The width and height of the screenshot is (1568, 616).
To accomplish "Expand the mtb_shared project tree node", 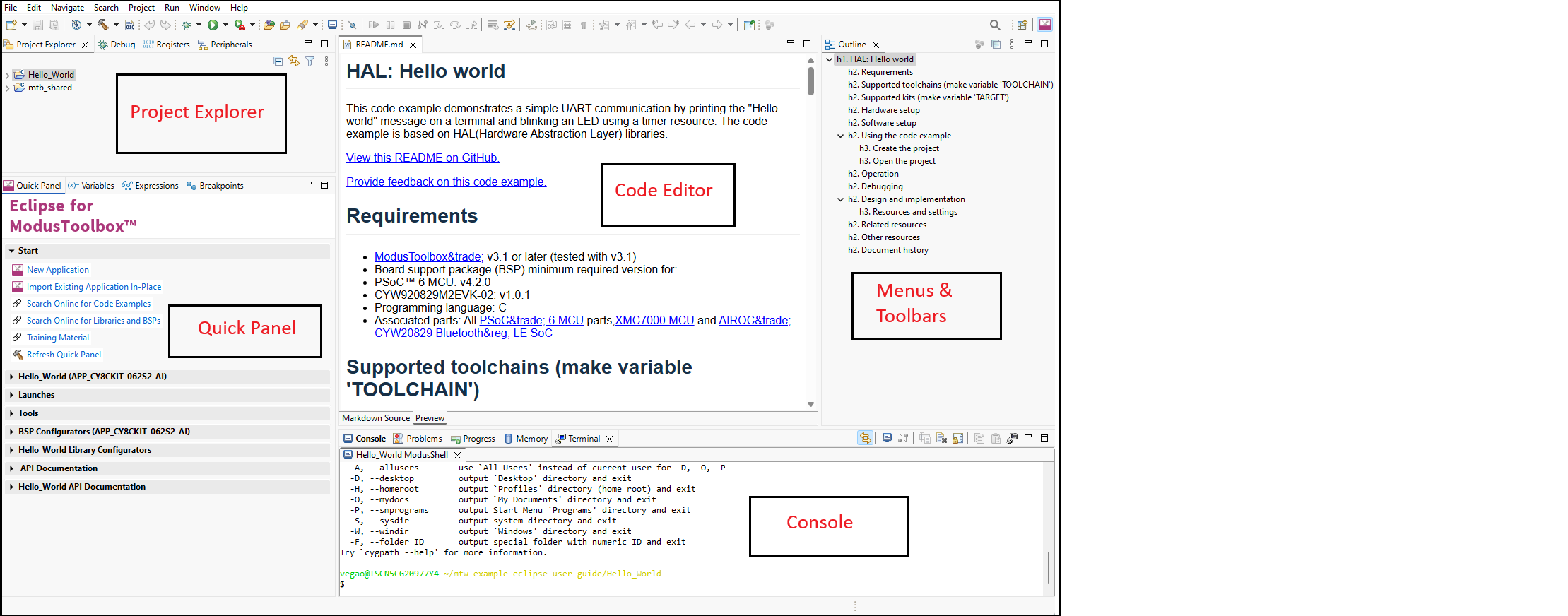I will tap(7, 88).
